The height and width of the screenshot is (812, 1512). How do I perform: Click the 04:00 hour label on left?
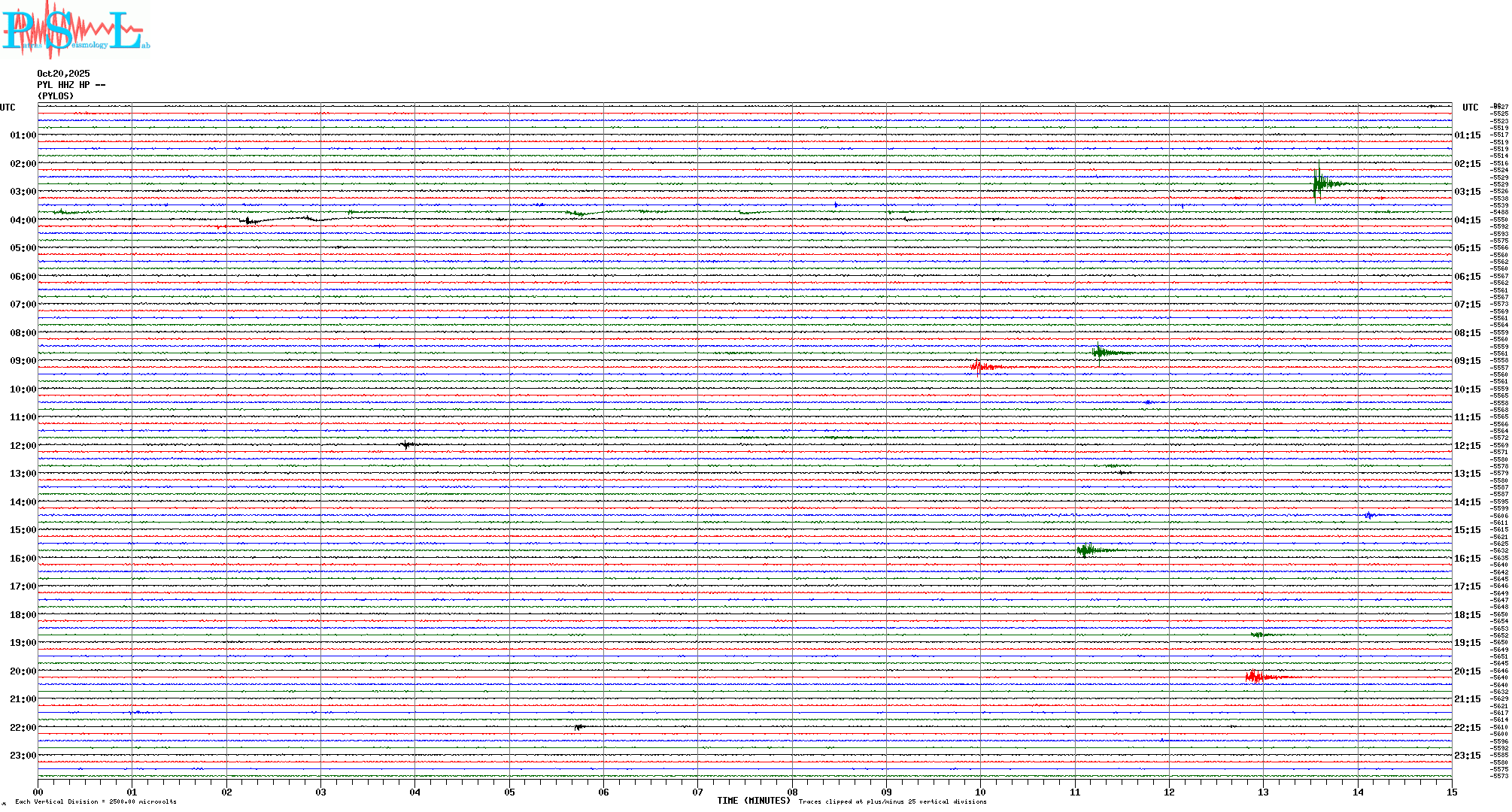pos(23,220)
